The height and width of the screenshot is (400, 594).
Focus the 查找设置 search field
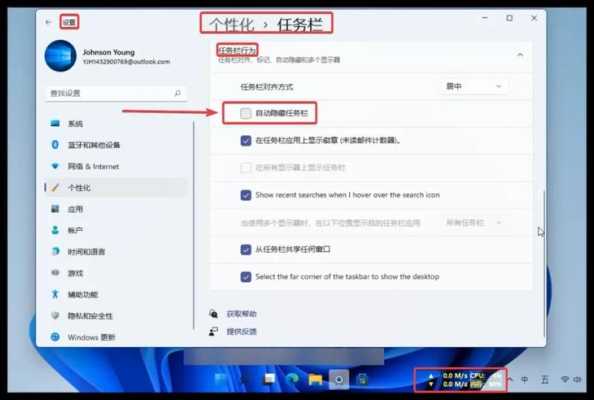[116, 93]
